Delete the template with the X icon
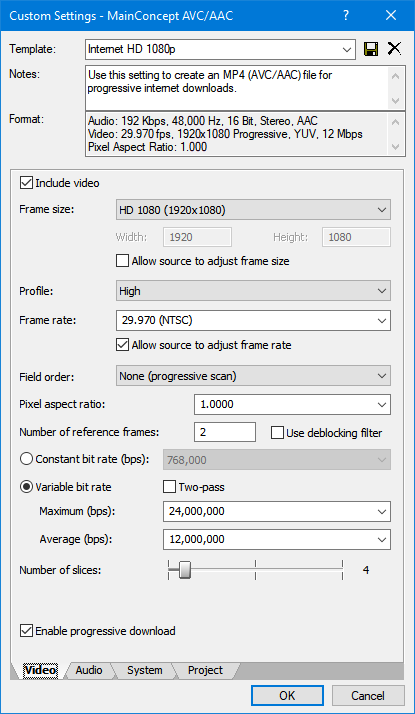Viewport: 415px width, 714px height. coord(394,49)
